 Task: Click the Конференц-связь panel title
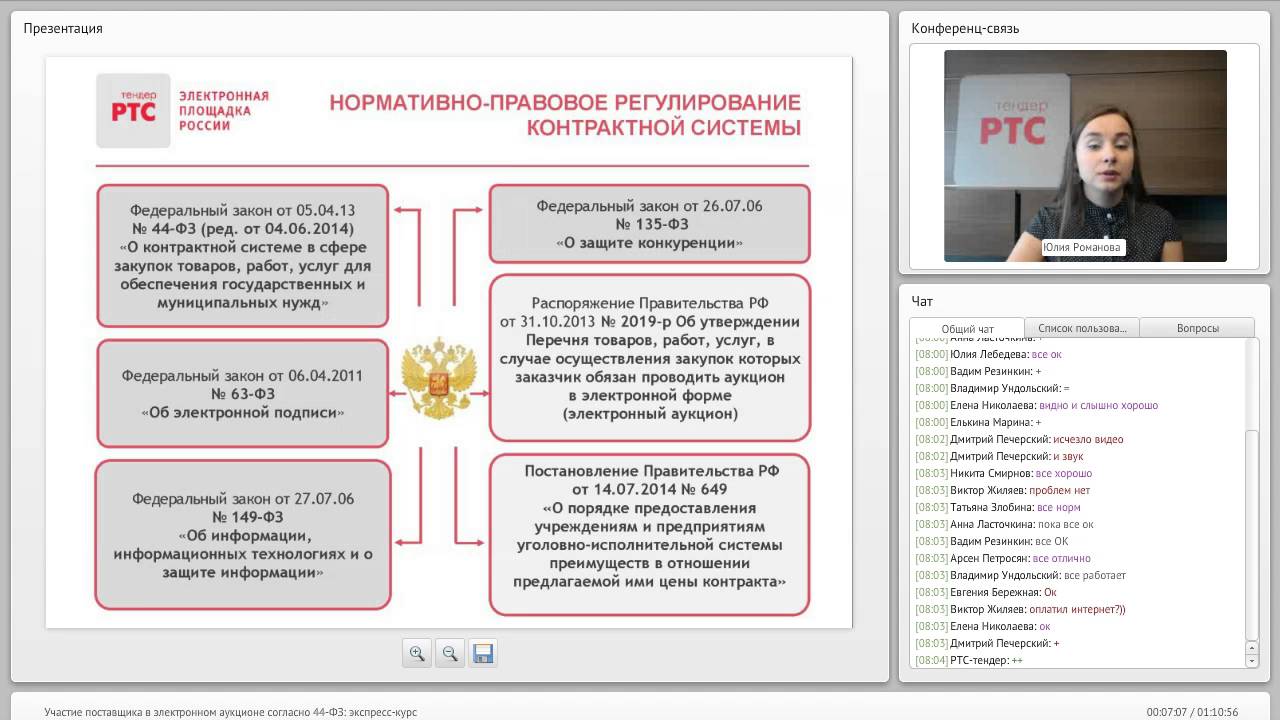pyautogui.click(x=965, y=28)
